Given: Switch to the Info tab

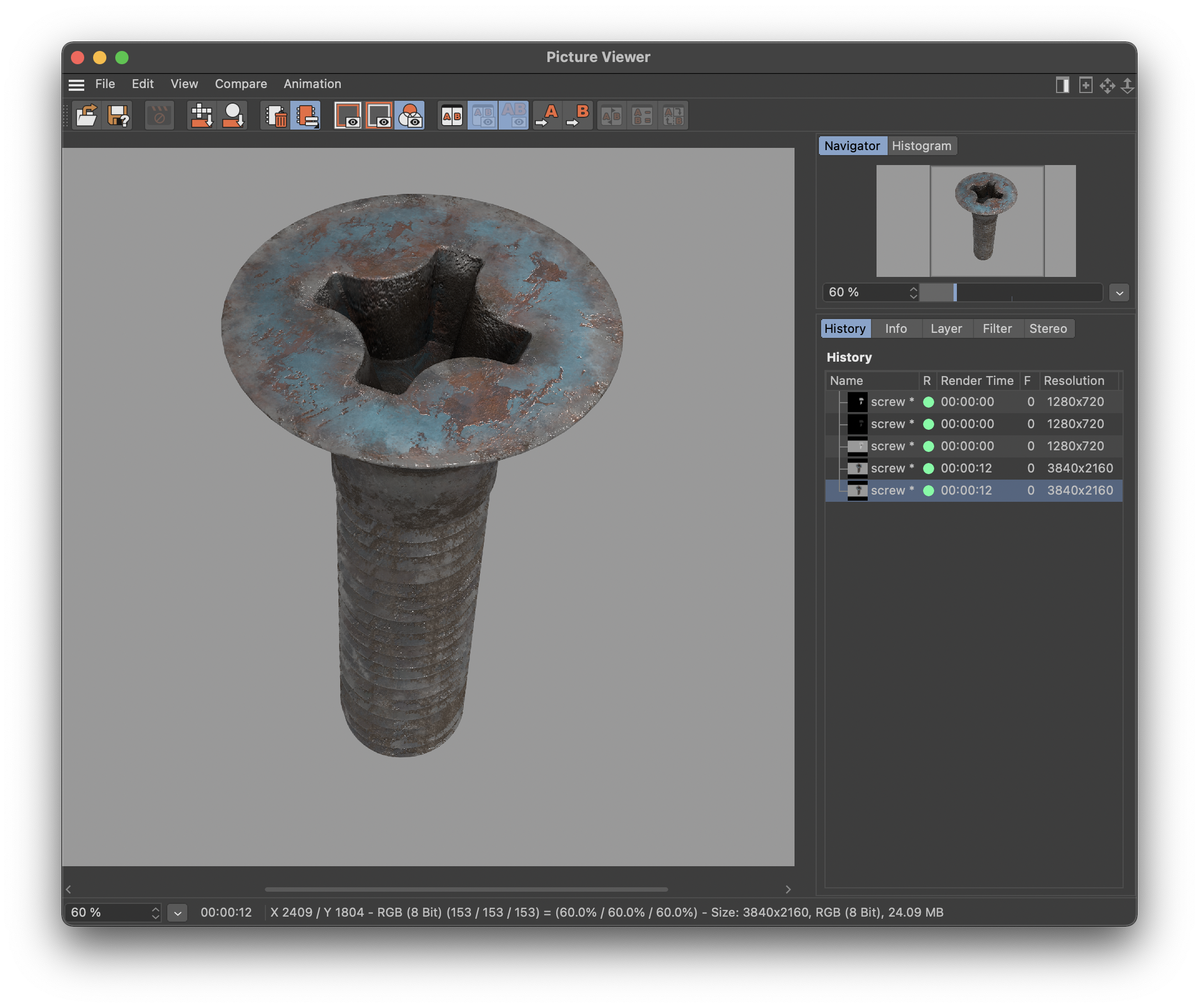Looking at the screenshot, I should pyautogui.click(x=895, y=328).
